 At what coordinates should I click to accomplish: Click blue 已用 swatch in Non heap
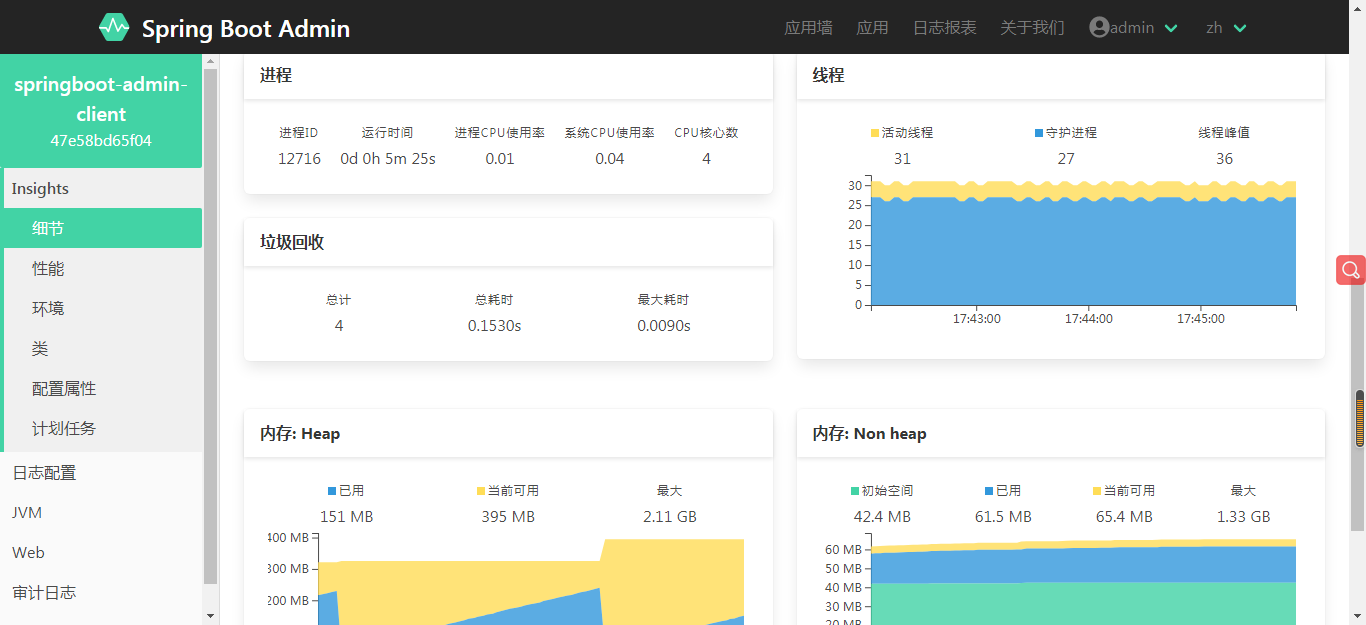tap(989, 491)
